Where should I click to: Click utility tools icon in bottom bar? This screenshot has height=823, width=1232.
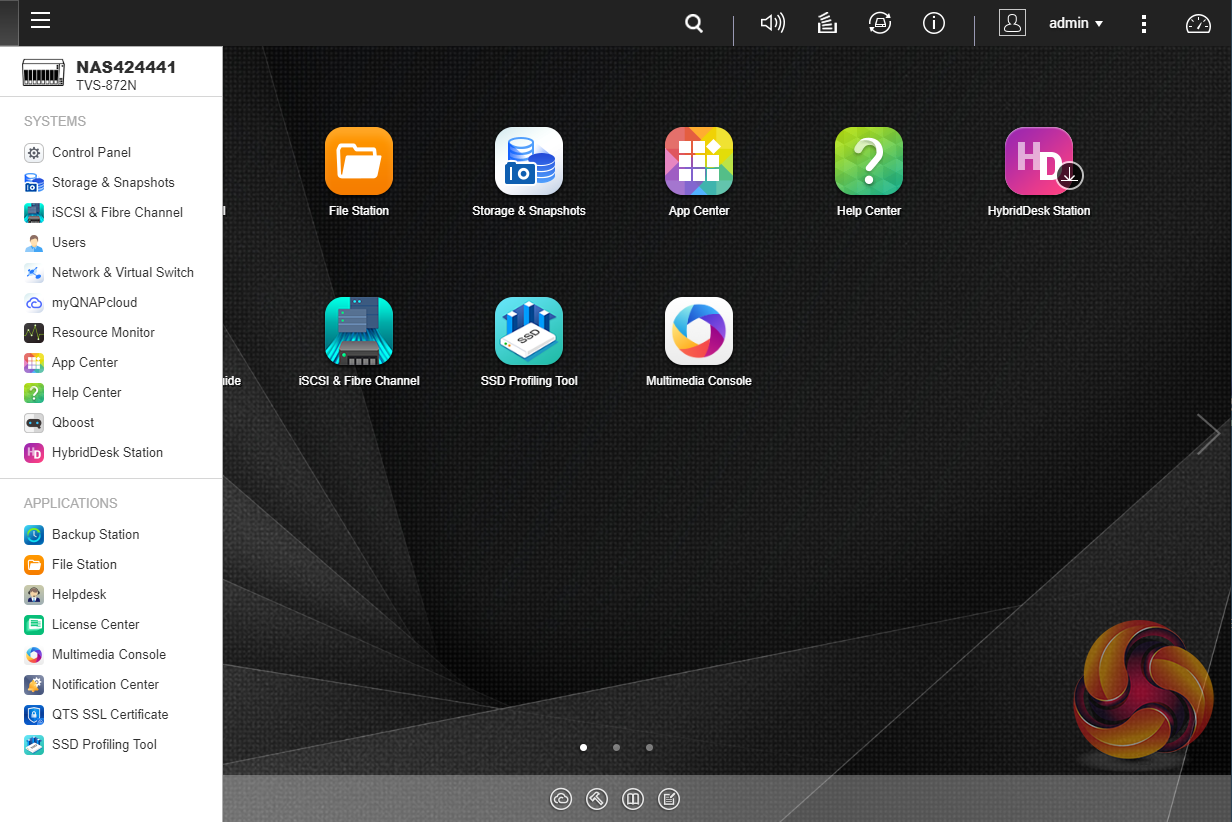(597, 799)
